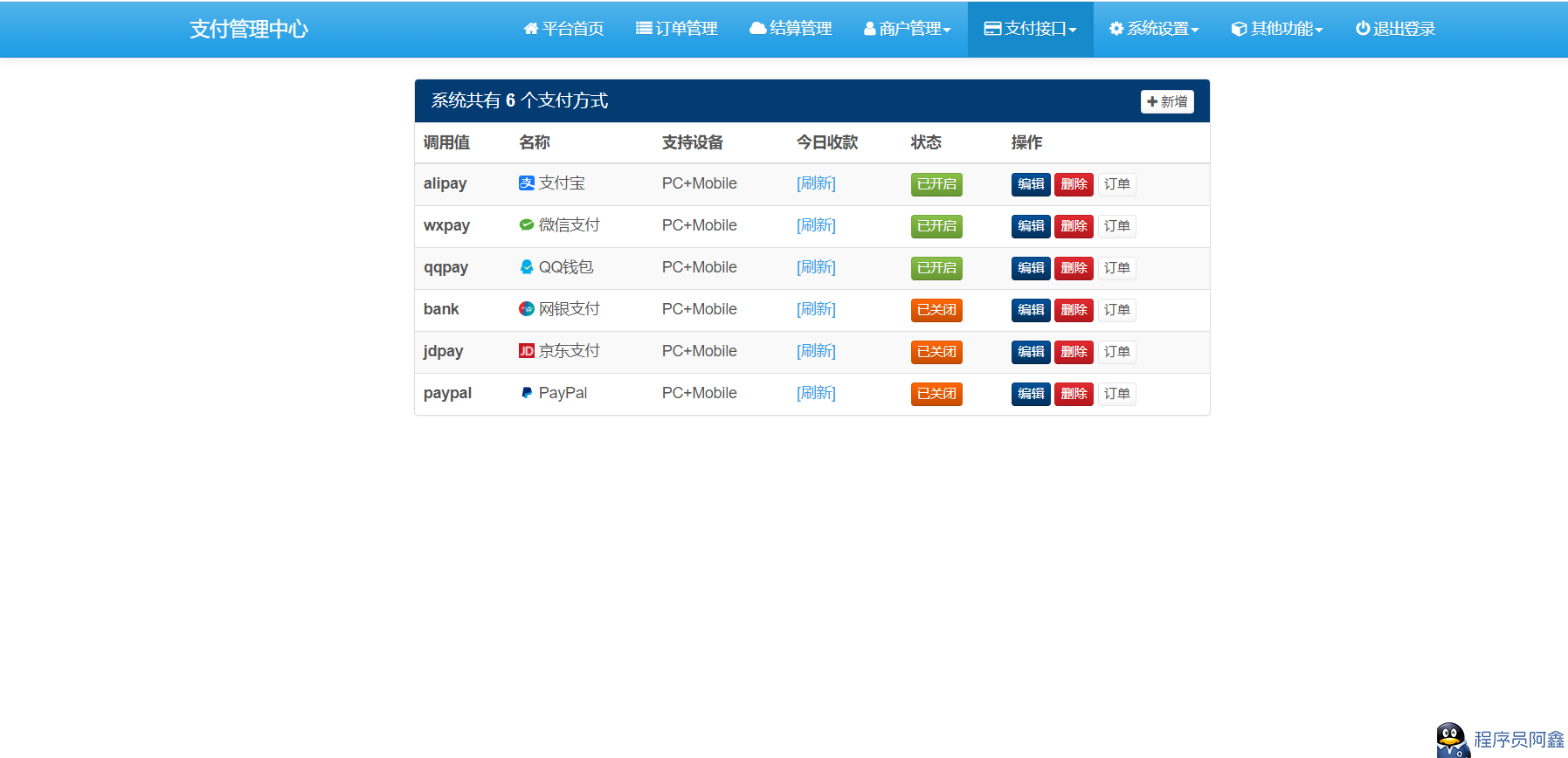Open 订单管理 menu item
This screenshot has width=1568, height=758.
(677, 29)
